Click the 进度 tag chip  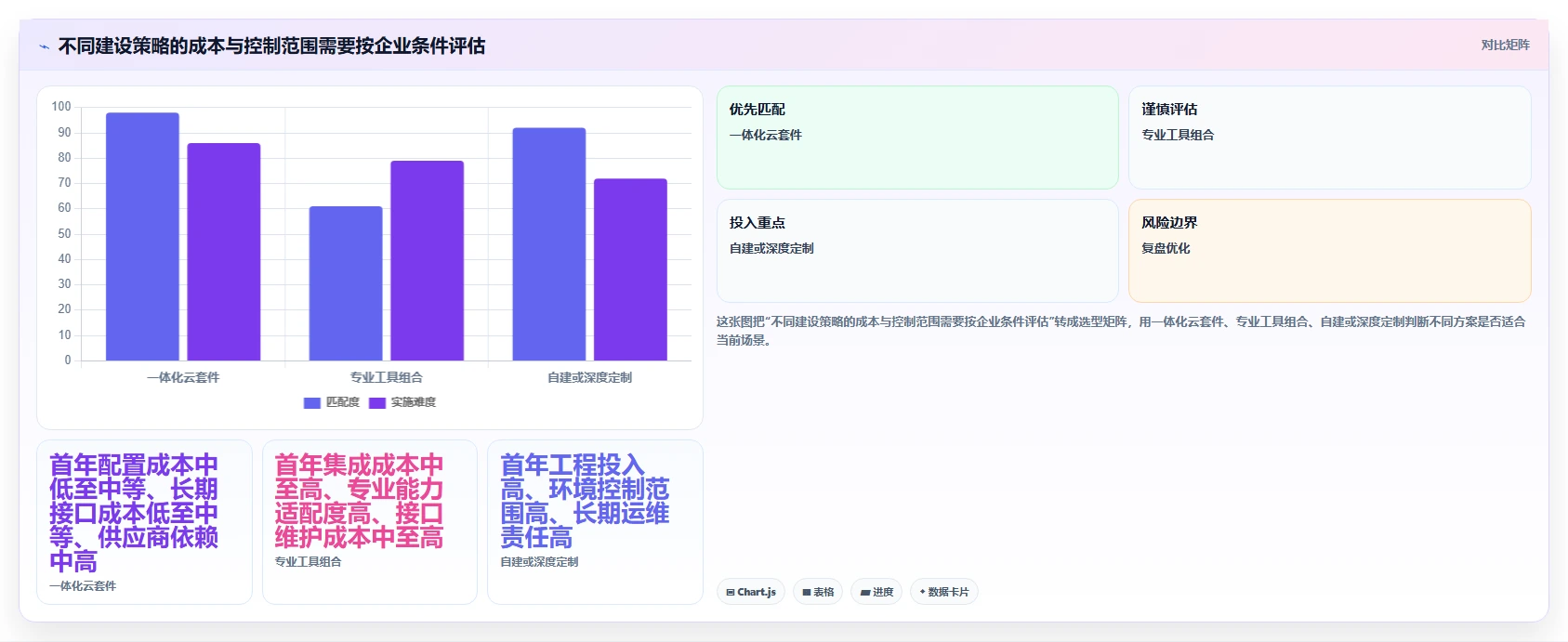click(876, 592)
